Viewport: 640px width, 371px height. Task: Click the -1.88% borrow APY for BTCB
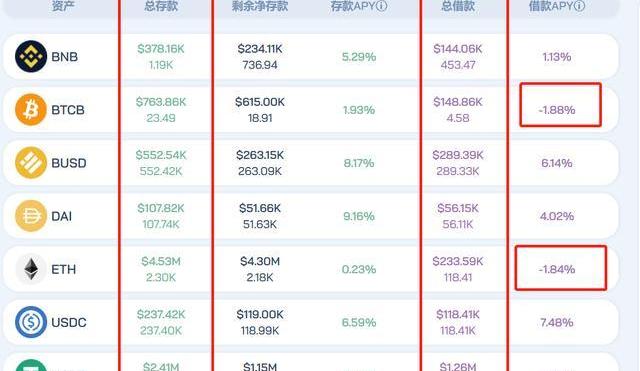[557, 110]
